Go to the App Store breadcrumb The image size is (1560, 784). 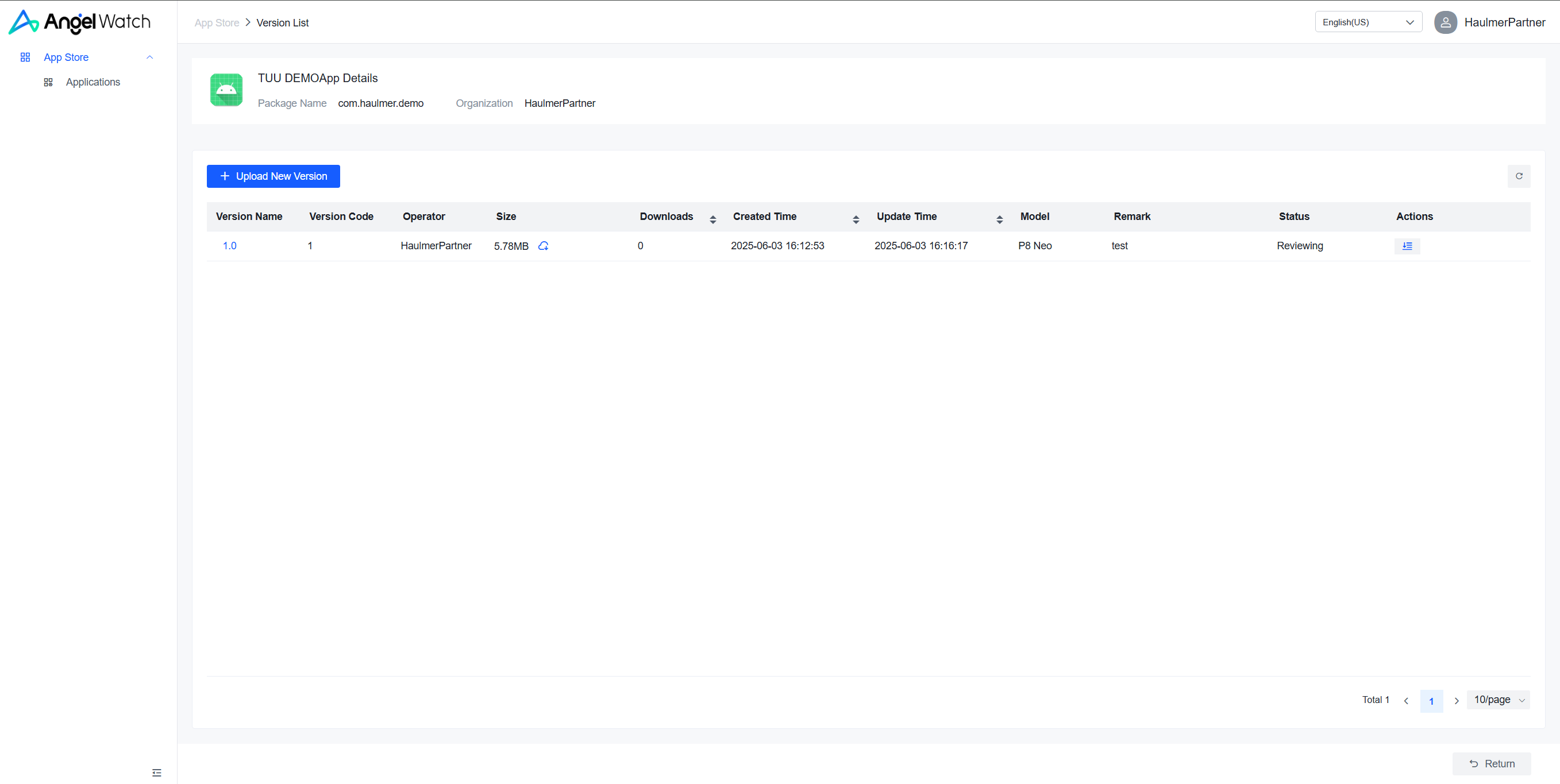click(x=216, y=23)
